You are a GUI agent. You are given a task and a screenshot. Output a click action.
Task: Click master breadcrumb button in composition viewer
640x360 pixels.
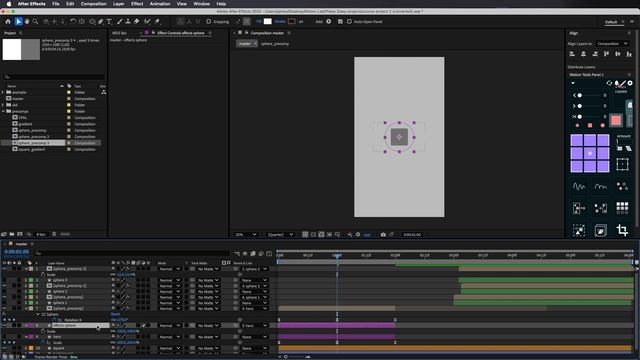point(247,44)
